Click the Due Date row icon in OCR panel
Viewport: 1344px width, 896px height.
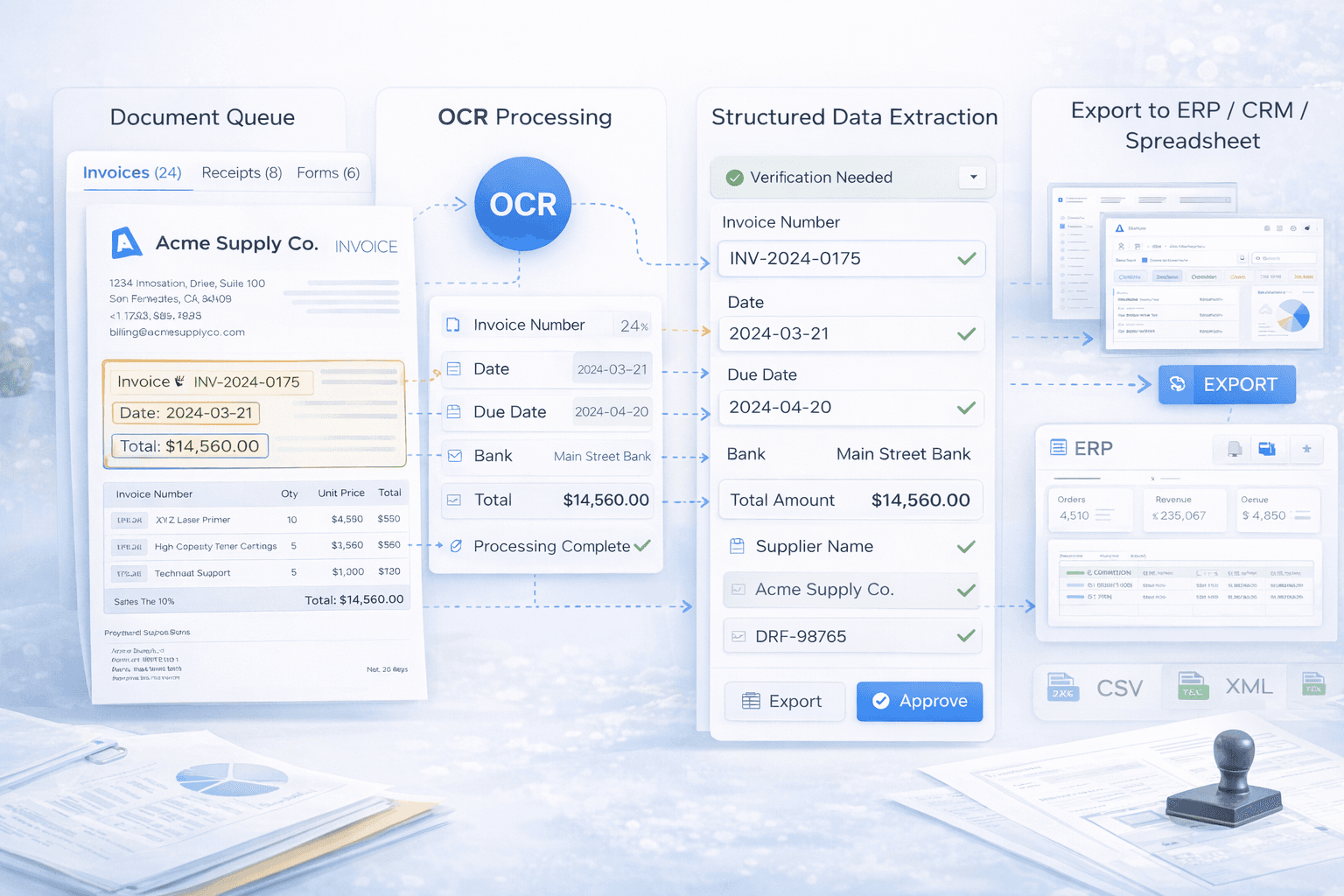pos(453,411)
